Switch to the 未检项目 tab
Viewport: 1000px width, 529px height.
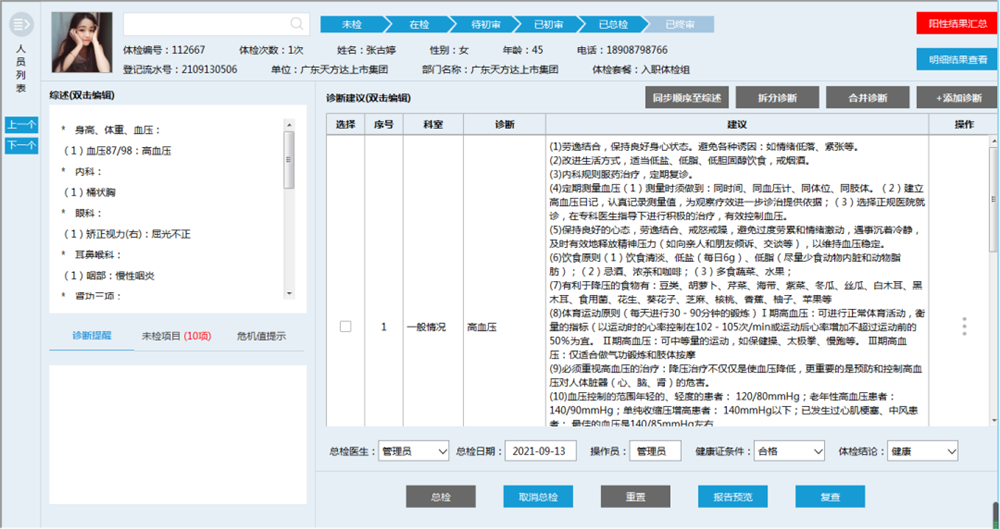coord(175,336)
